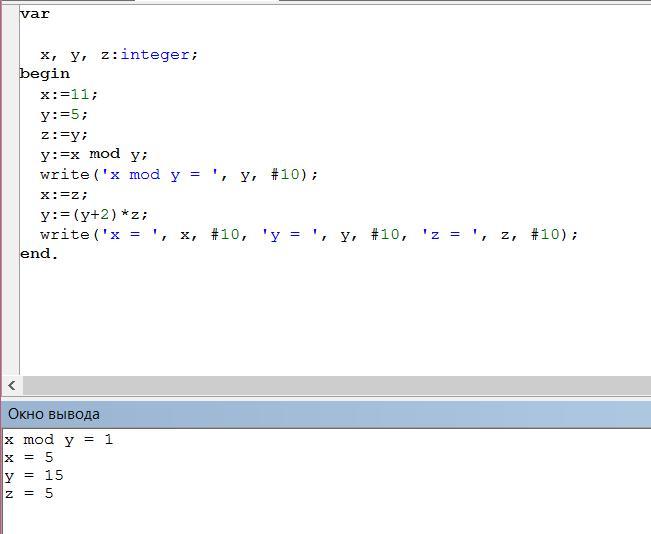
Task: Click the 'begin' keyword line
Action: [x=45, y=74]
